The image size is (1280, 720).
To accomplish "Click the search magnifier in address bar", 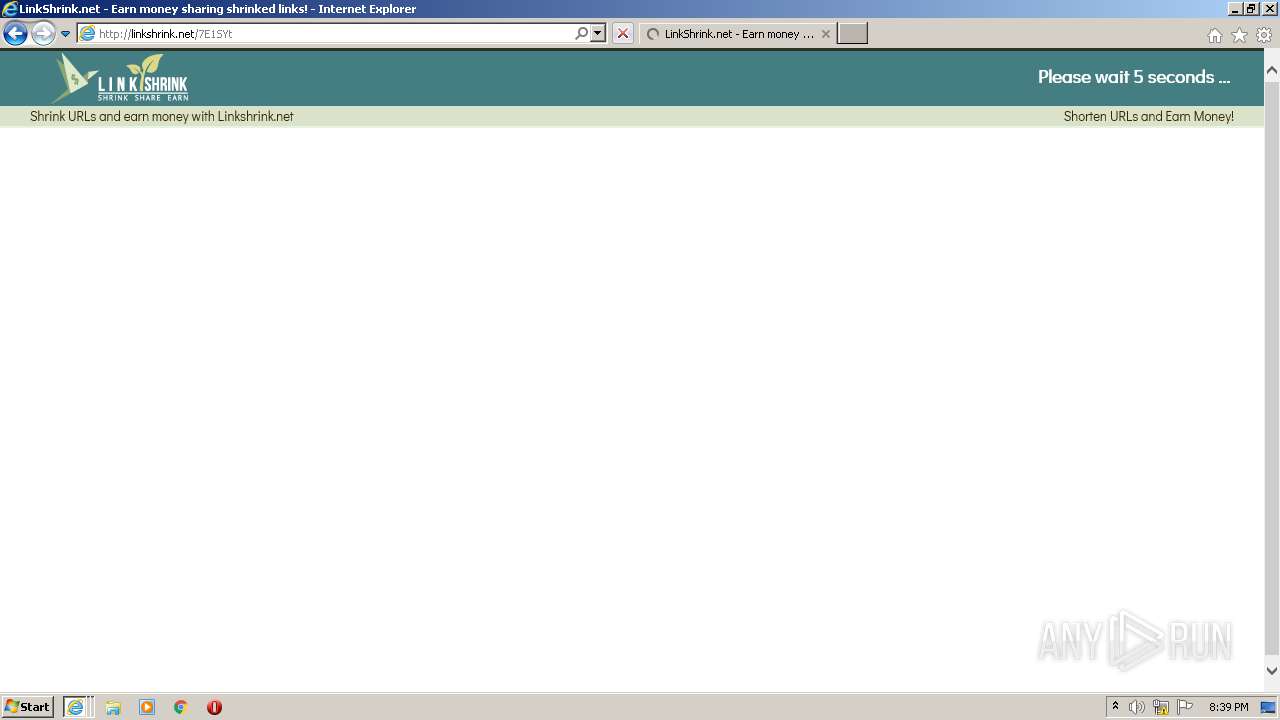I will click(581, 34).
